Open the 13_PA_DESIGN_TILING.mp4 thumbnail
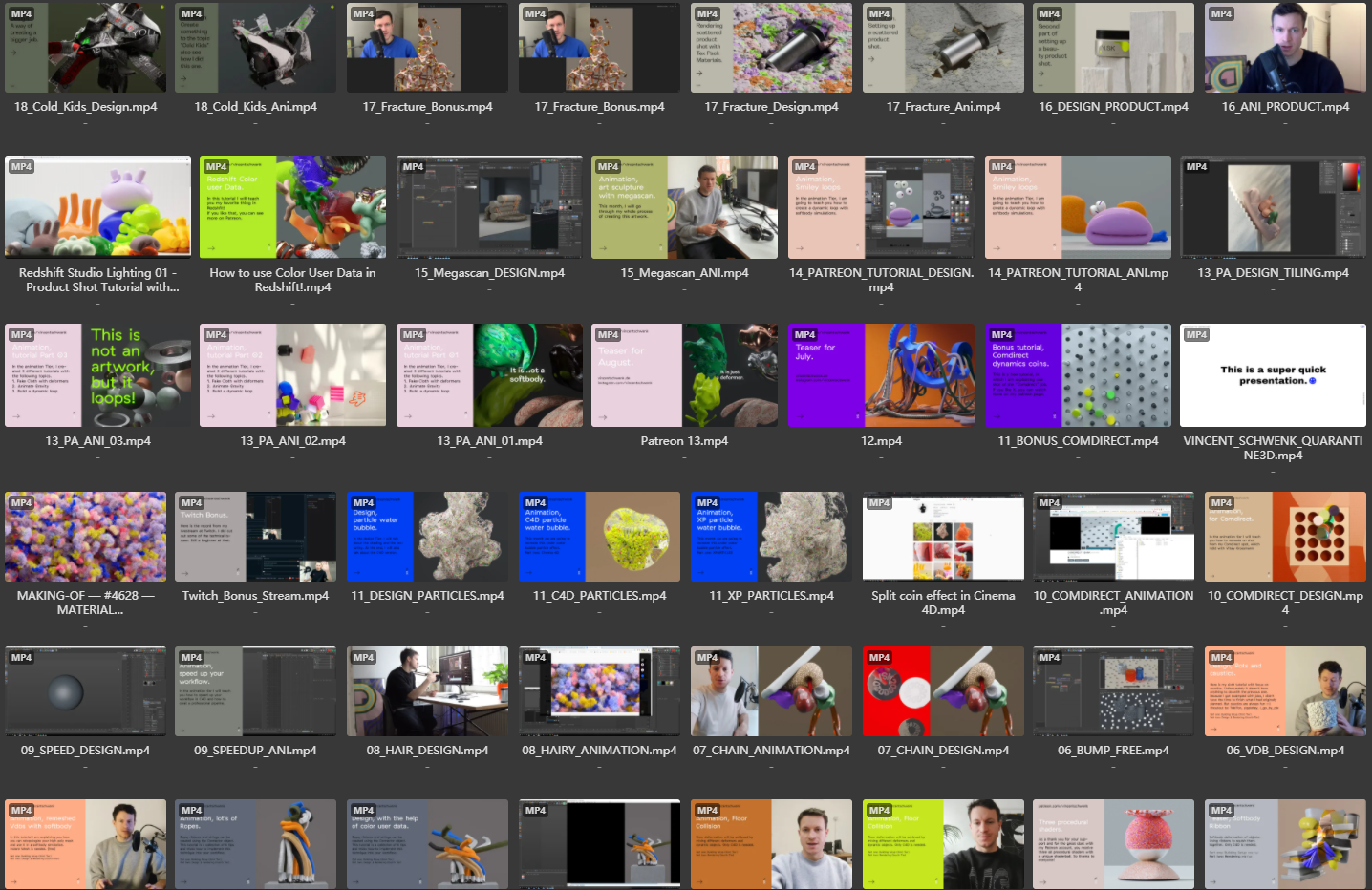 tap(1273, 207)
